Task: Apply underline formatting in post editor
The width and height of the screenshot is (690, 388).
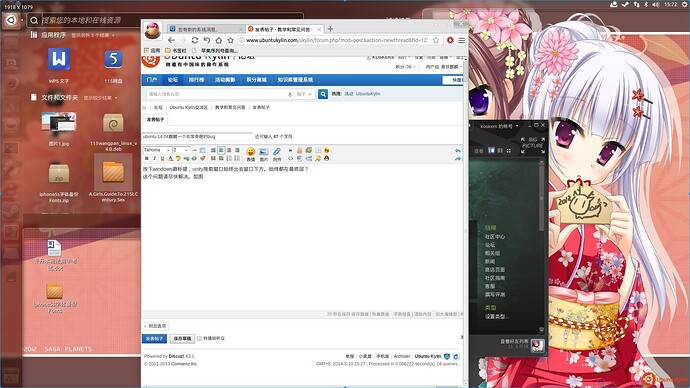Action: [162, 158]
